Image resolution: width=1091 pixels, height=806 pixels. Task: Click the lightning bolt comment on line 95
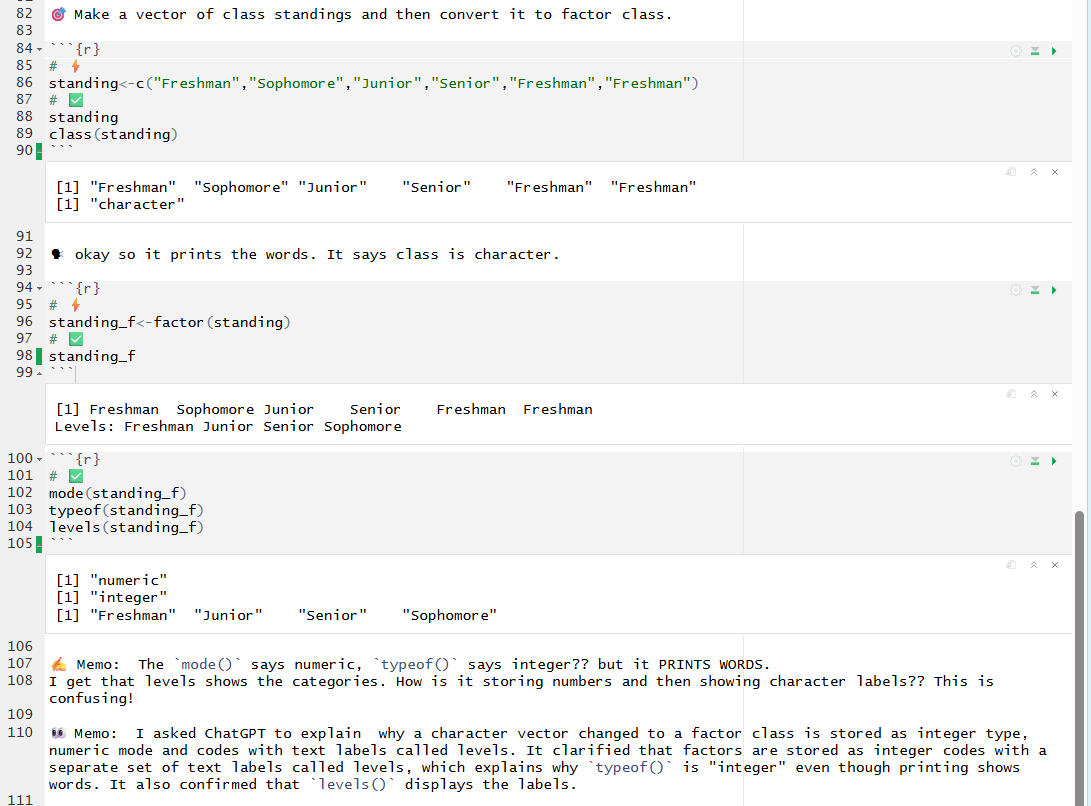[75, 305]
